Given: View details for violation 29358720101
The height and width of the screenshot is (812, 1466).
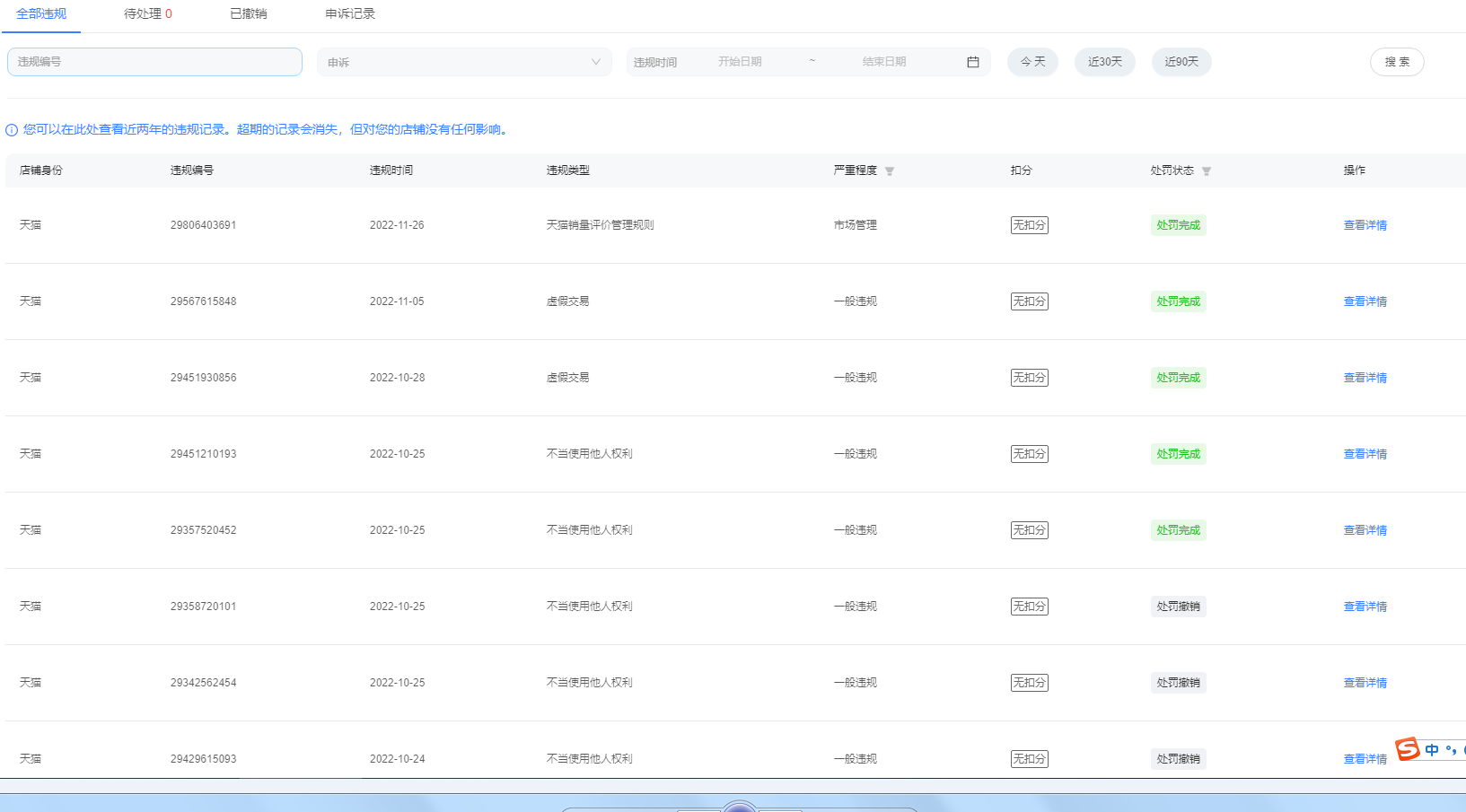Looking at the screenshot, I should 1365,607.
